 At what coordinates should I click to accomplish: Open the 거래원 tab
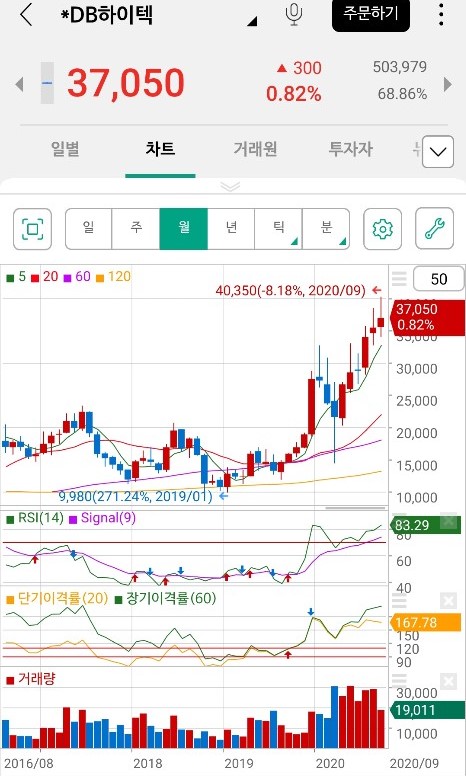255,149
